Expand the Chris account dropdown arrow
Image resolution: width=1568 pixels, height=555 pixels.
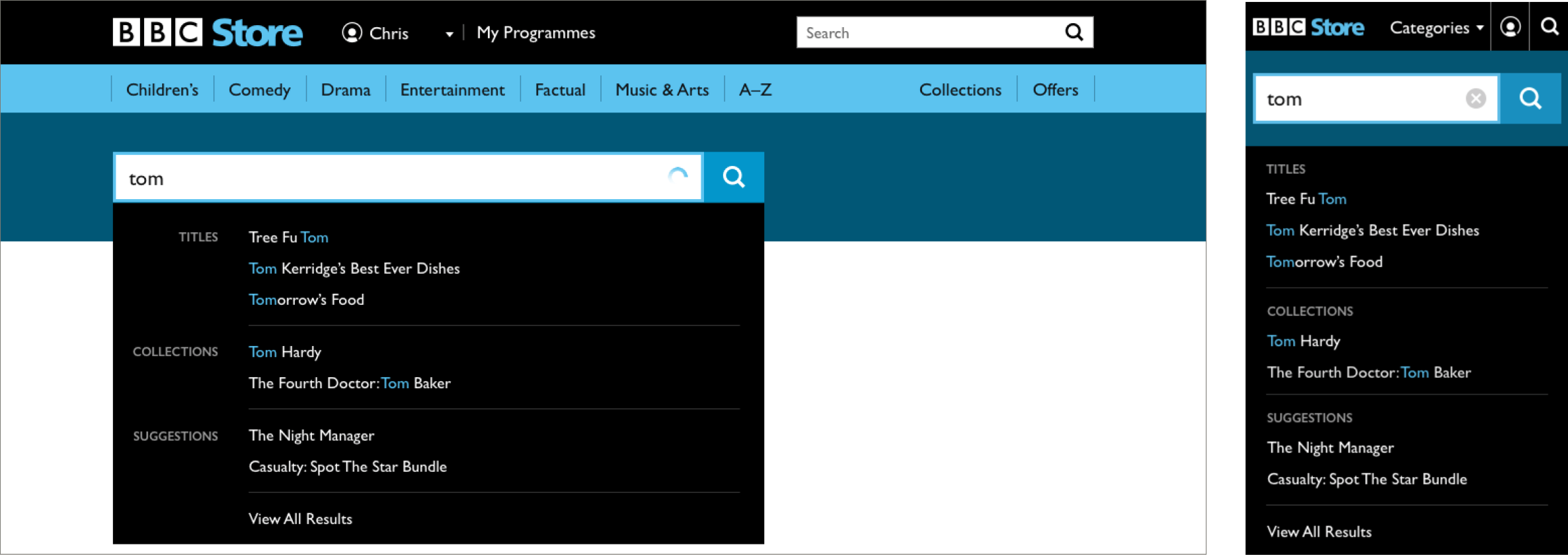coord(449,34)
